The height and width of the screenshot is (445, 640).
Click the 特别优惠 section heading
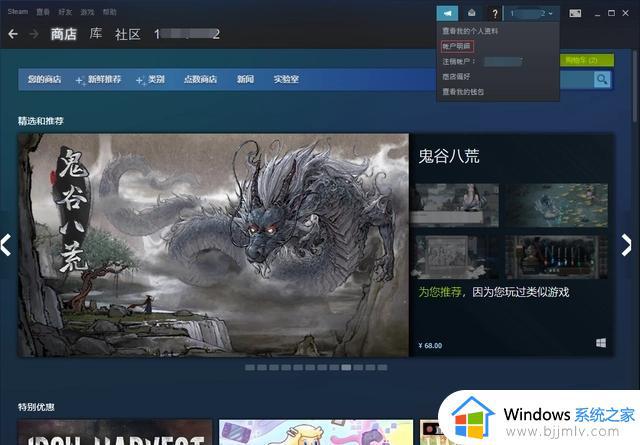coord(36,407)
